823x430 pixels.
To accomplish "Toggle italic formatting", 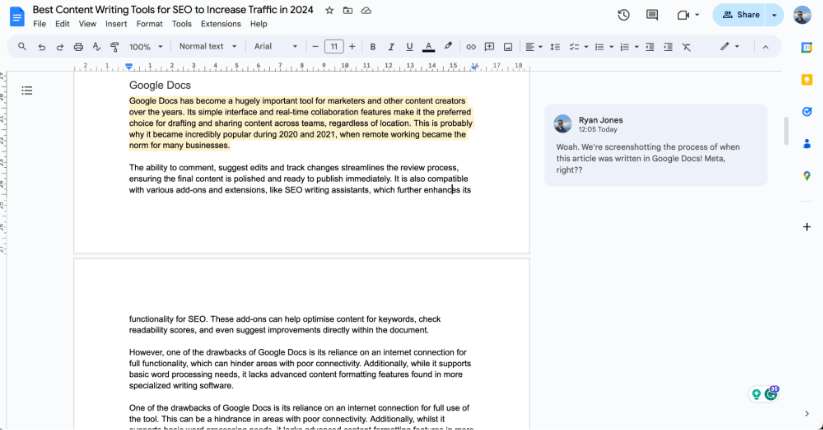I will (x=391, y=47).
